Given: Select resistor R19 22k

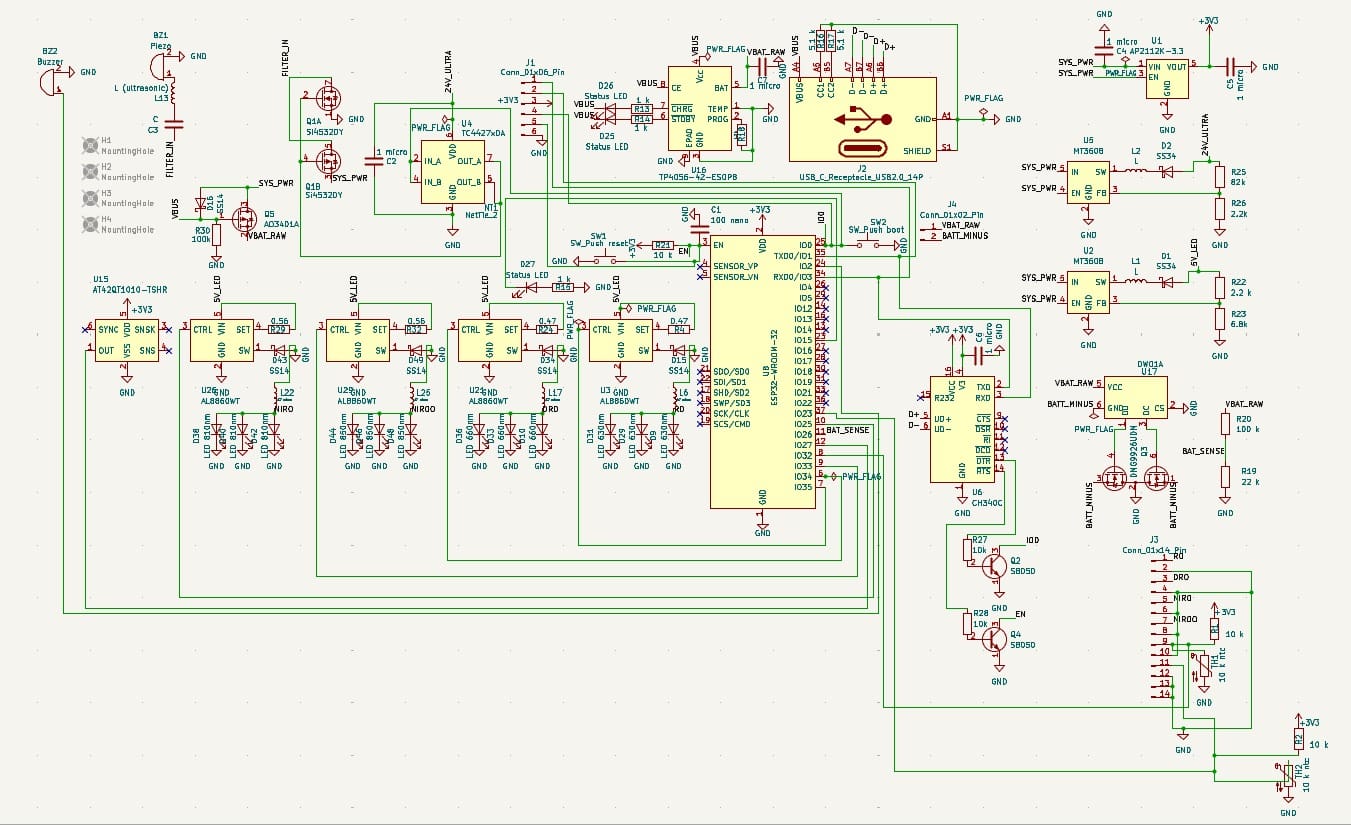Looking at the screenshot, I should pos(1225,476).
